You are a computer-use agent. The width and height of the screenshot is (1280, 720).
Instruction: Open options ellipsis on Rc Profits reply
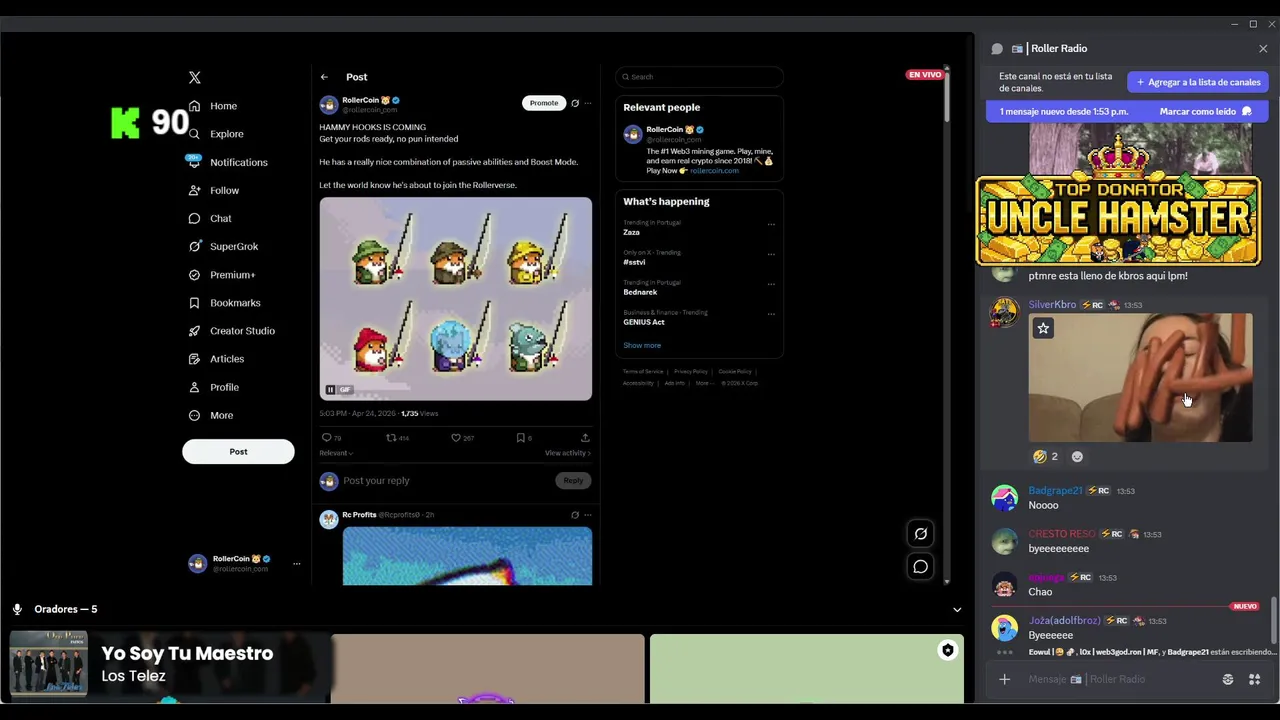tap(588, 515)
